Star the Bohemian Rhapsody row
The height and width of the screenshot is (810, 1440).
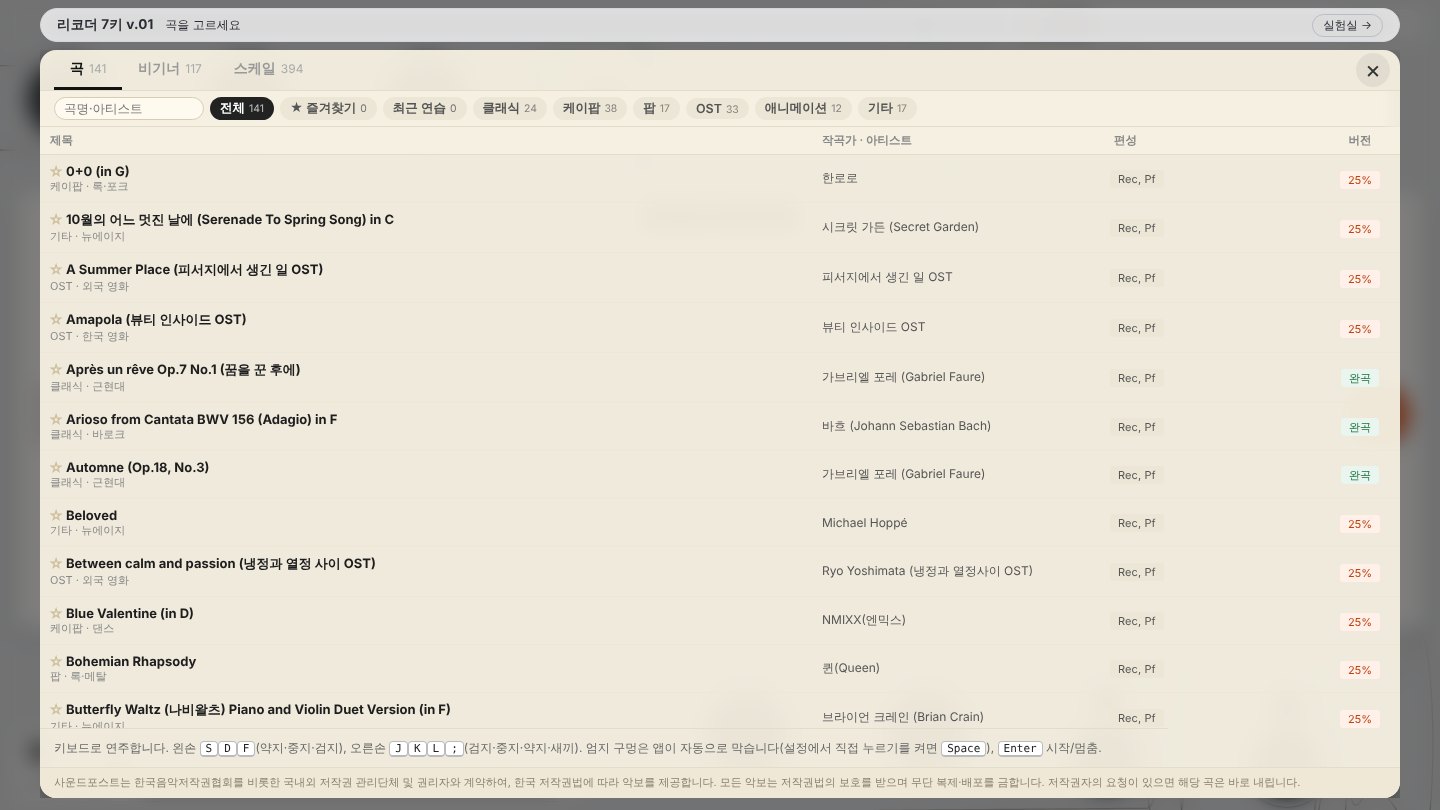56,661
